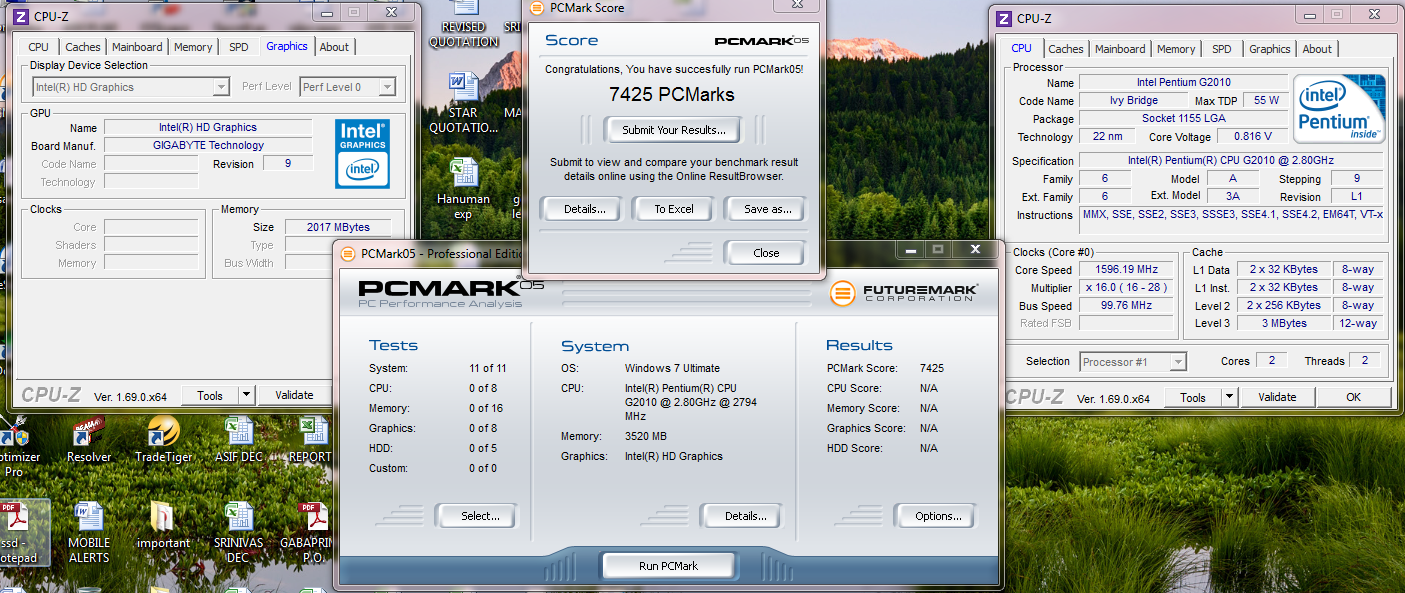Image resolution: width=1405 pixels, height=593 pixels.
Task: Open the Optimizer Pro desktop shortcut
Action: pos(17,448)
